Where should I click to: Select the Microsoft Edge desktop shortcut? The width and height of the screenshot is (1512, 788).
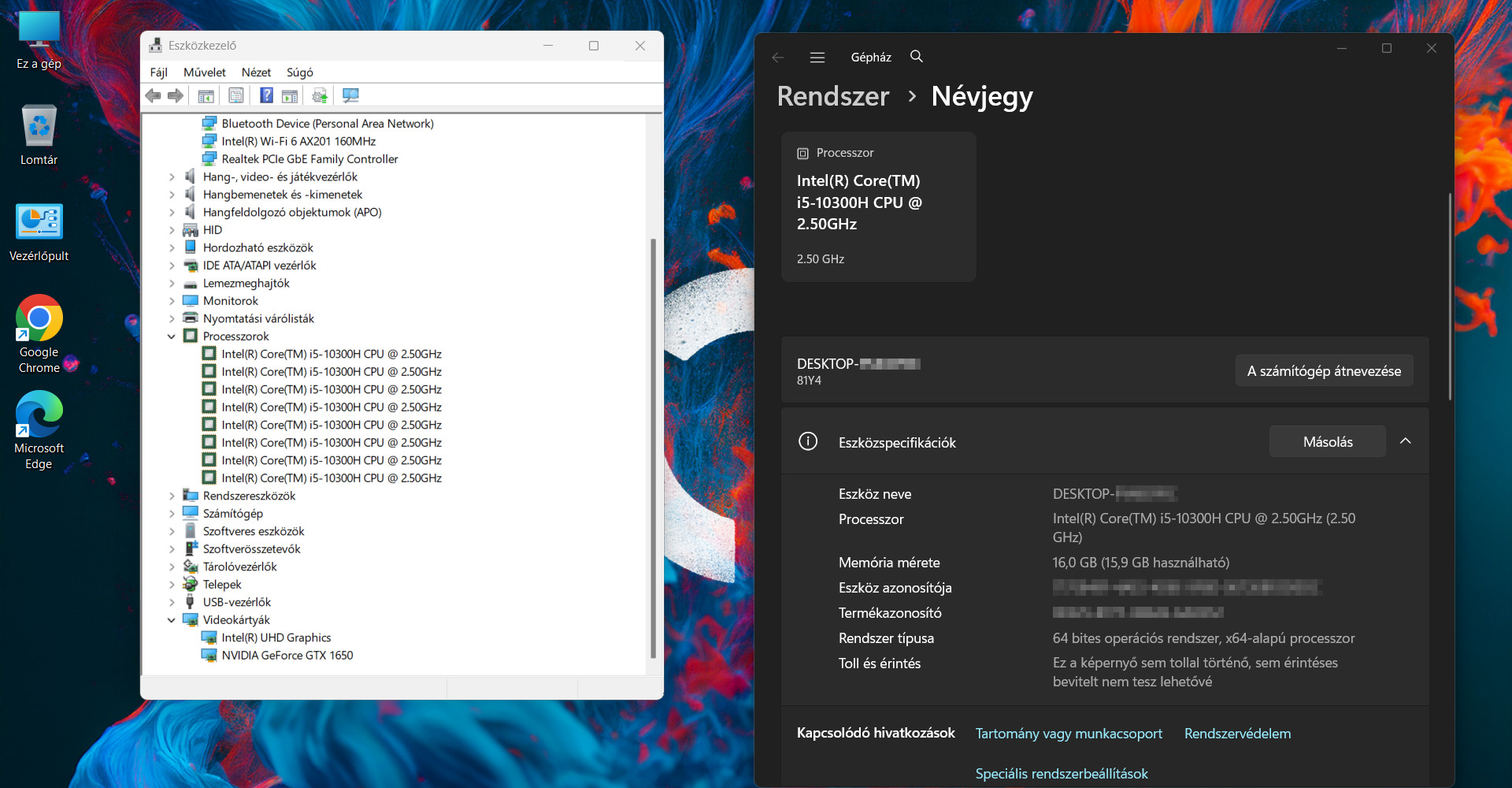pyautogui.click(x=39, y=430)
